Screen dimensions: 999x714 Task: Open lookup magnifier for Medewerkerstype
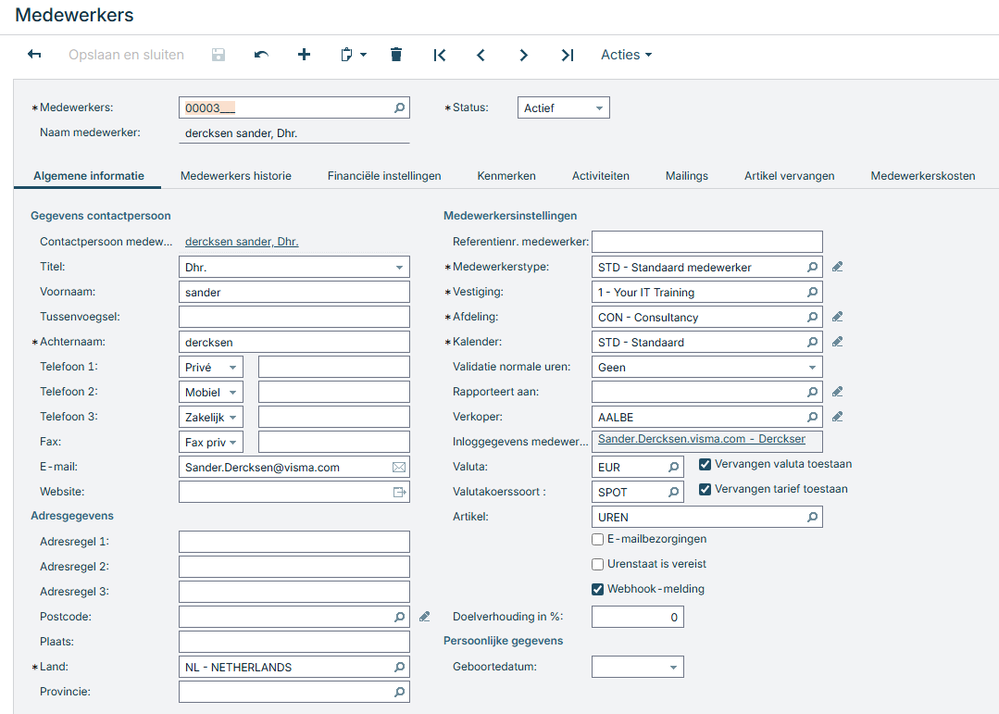tap(812, 267)
